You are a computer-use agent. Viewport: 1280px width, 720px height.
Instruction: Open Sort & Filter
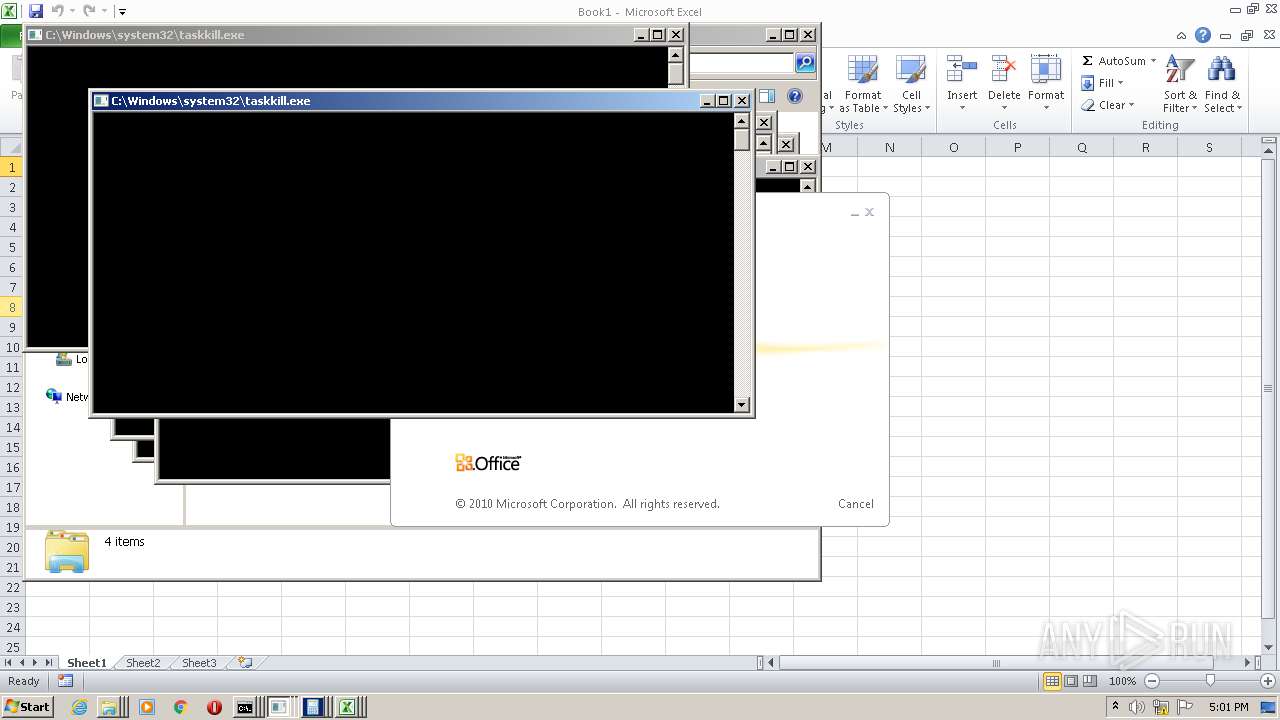1180,85
